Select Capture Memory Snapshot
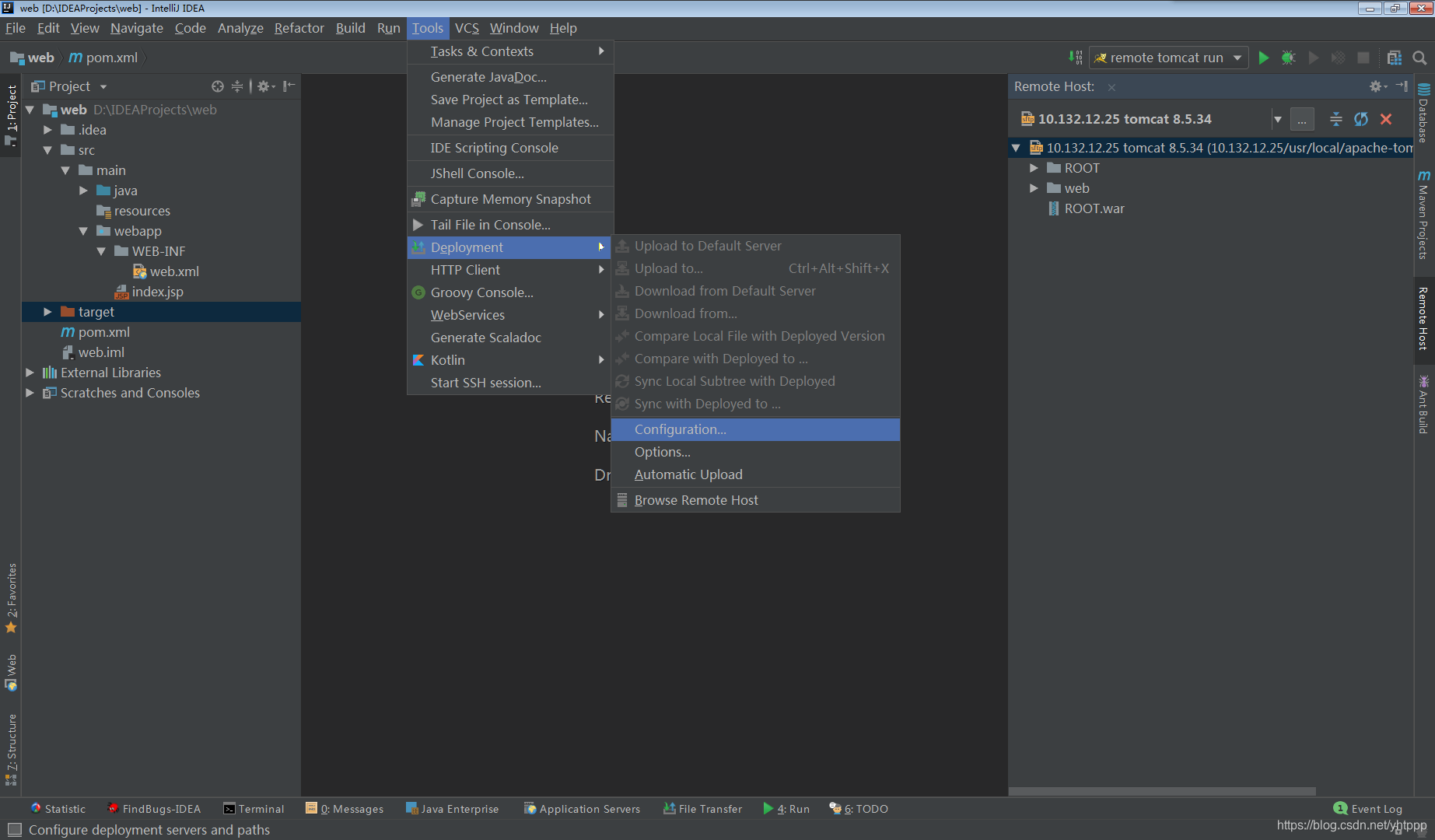The height and width of the screenshot is (840, 1435). (x=510, y=199)
